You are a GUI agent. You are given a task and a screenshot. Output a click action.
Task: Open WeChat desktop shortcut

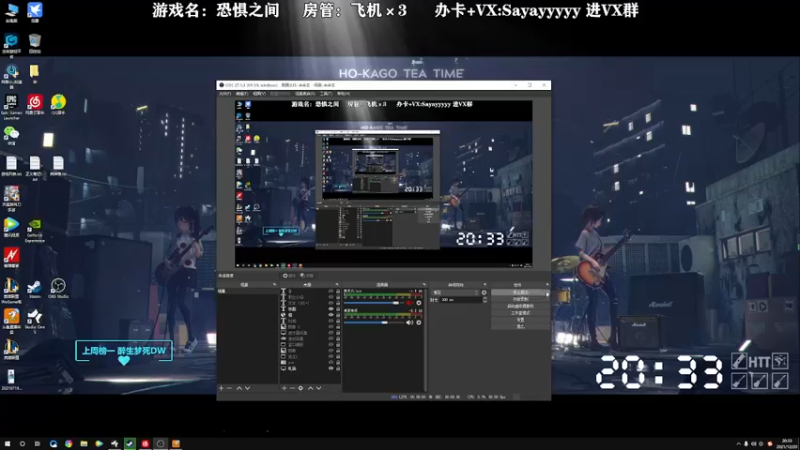click(x=11, y=134)
